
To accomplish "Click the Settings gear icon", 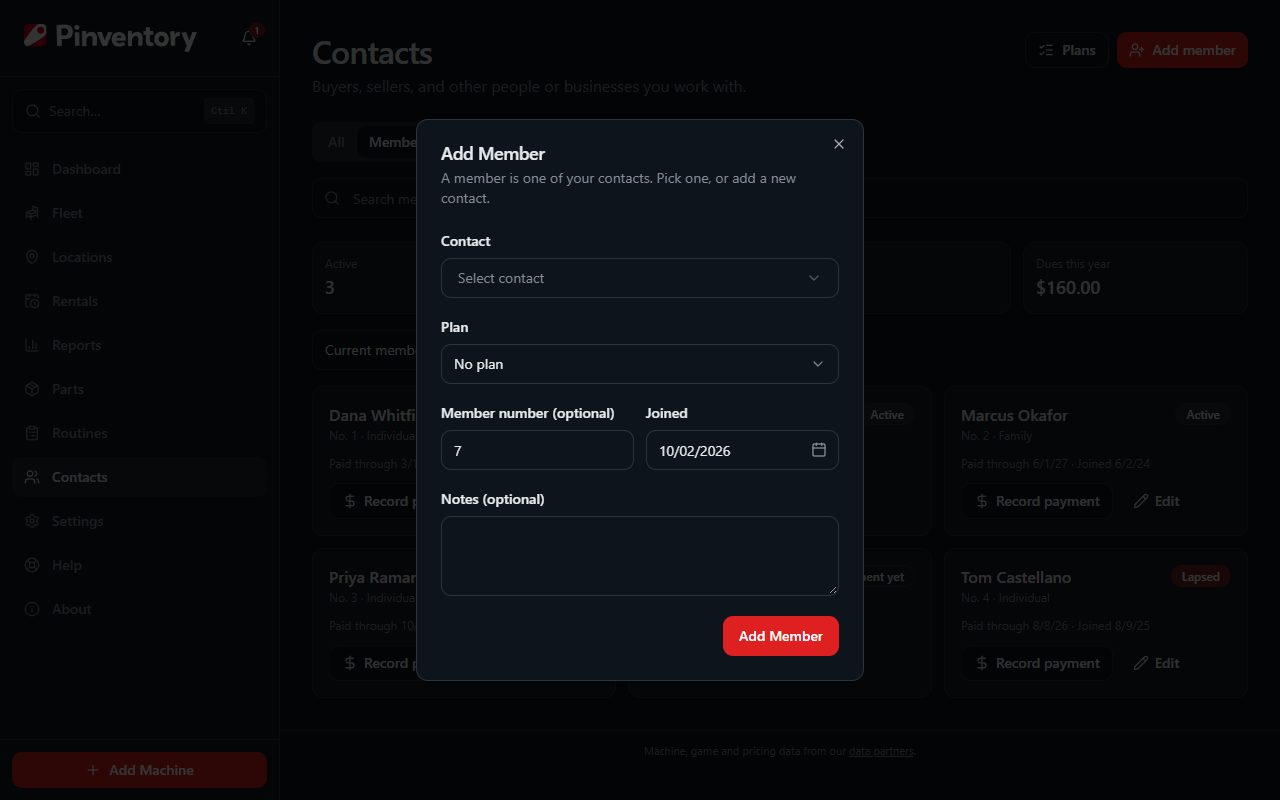I will 32,521.
